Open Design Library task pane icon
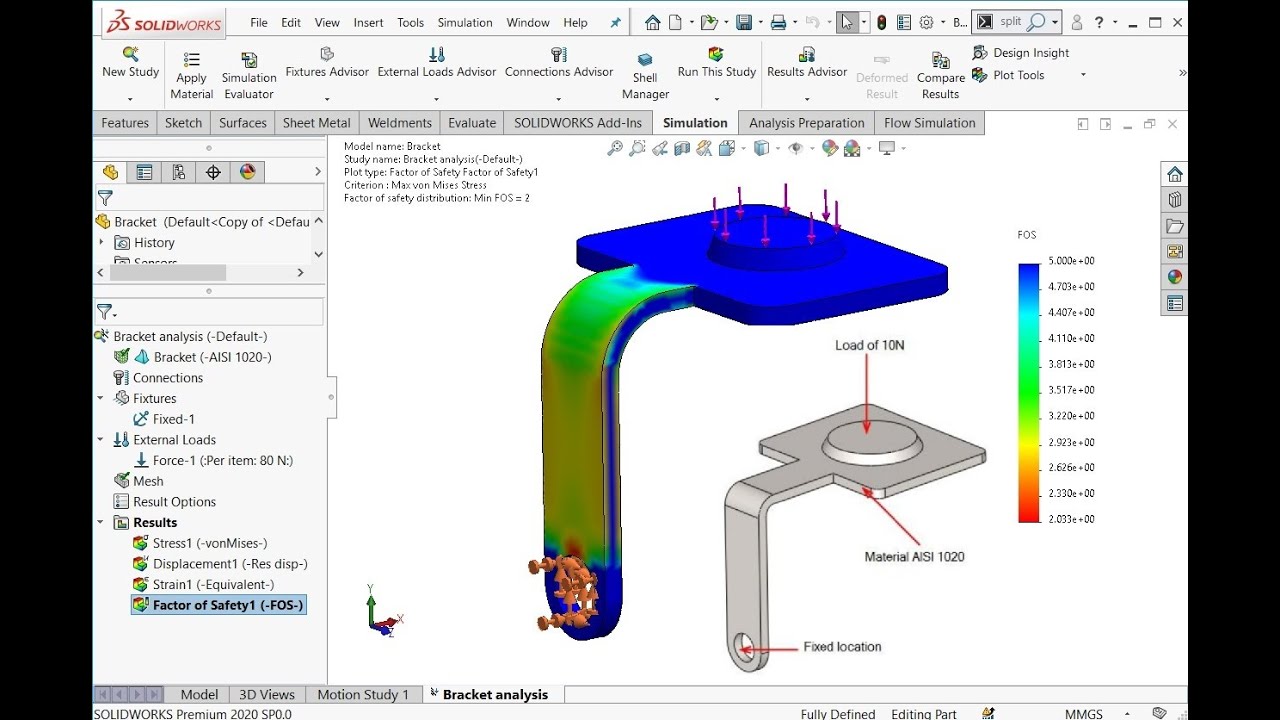This screenshot has height=720, width=1280. tap(1175, 200)
